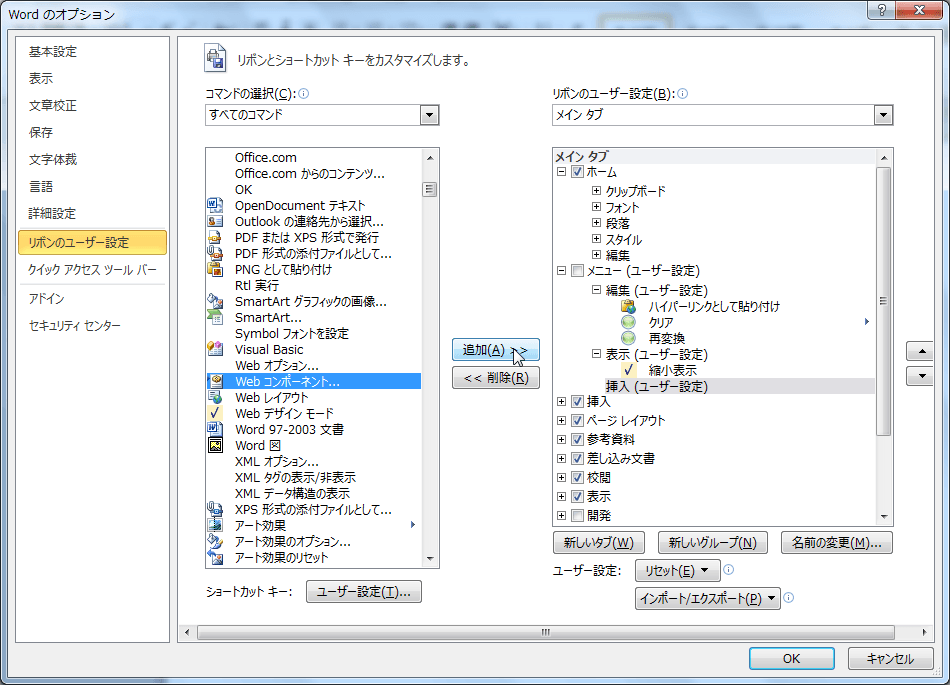This screenshot has width=950, height=685.
Task: Click the info icon next to リセット button
Action: pyautogui.click(x=729, y=569)
